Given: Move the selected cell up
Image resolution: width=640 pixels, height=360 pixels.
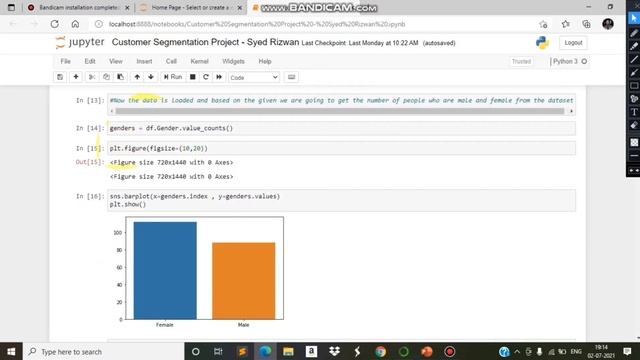Looking at the screenshot, I should click(x=137, y=77).
